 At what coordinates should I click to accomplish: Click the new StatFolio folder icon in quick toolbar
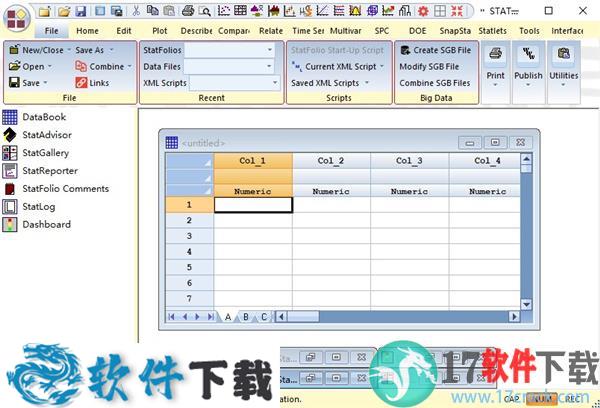click(45, 11)
